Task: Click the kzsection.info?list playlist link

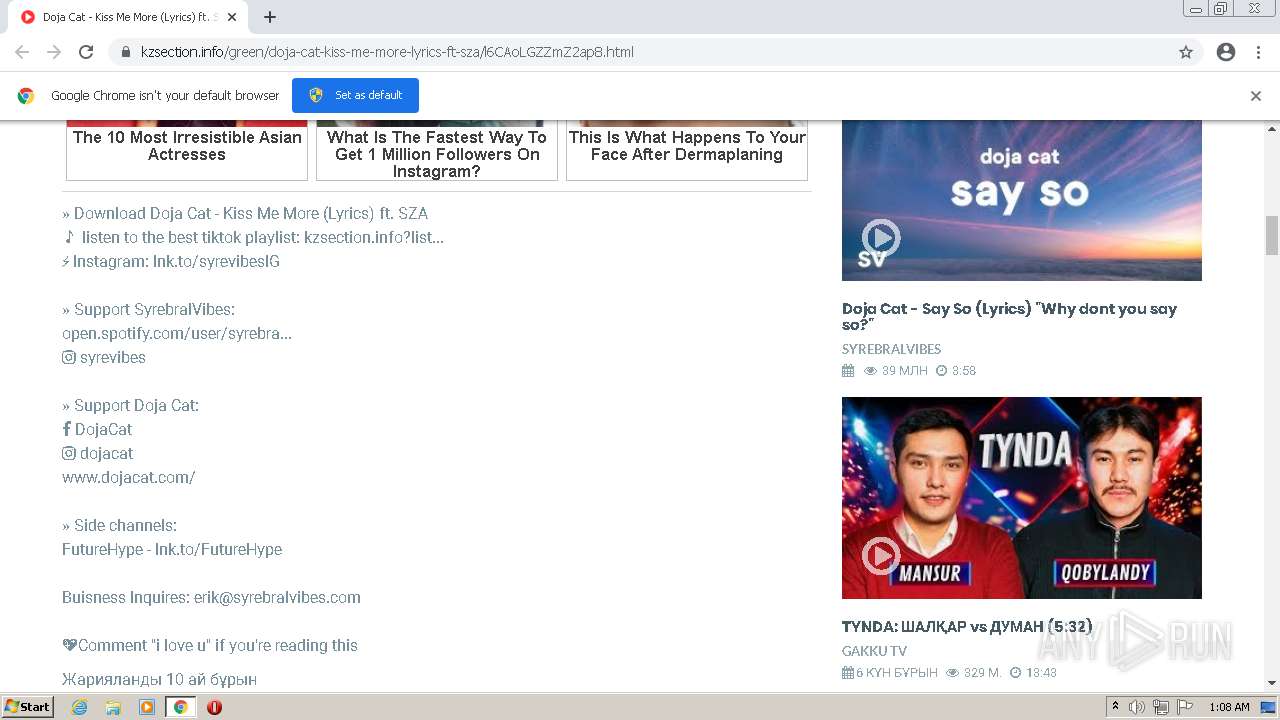Action: click(374, 237)
